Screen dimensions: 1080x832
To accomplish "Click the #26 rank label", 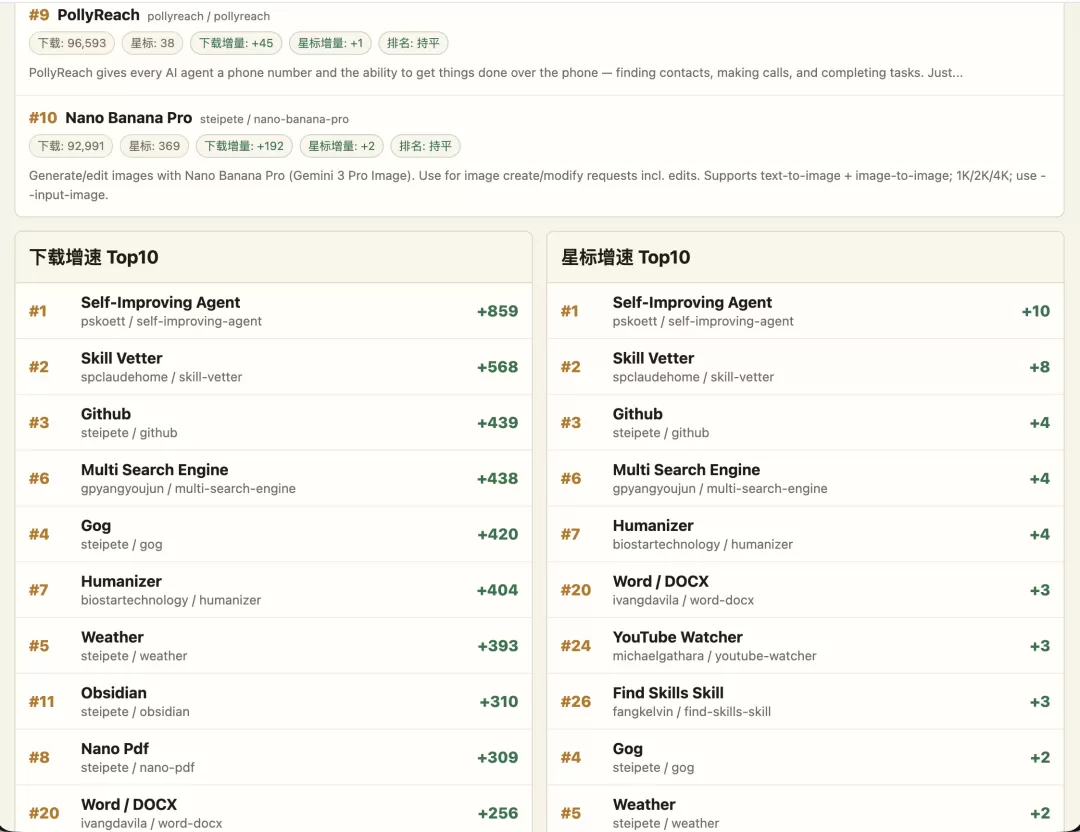I will [x=575, y=702].
